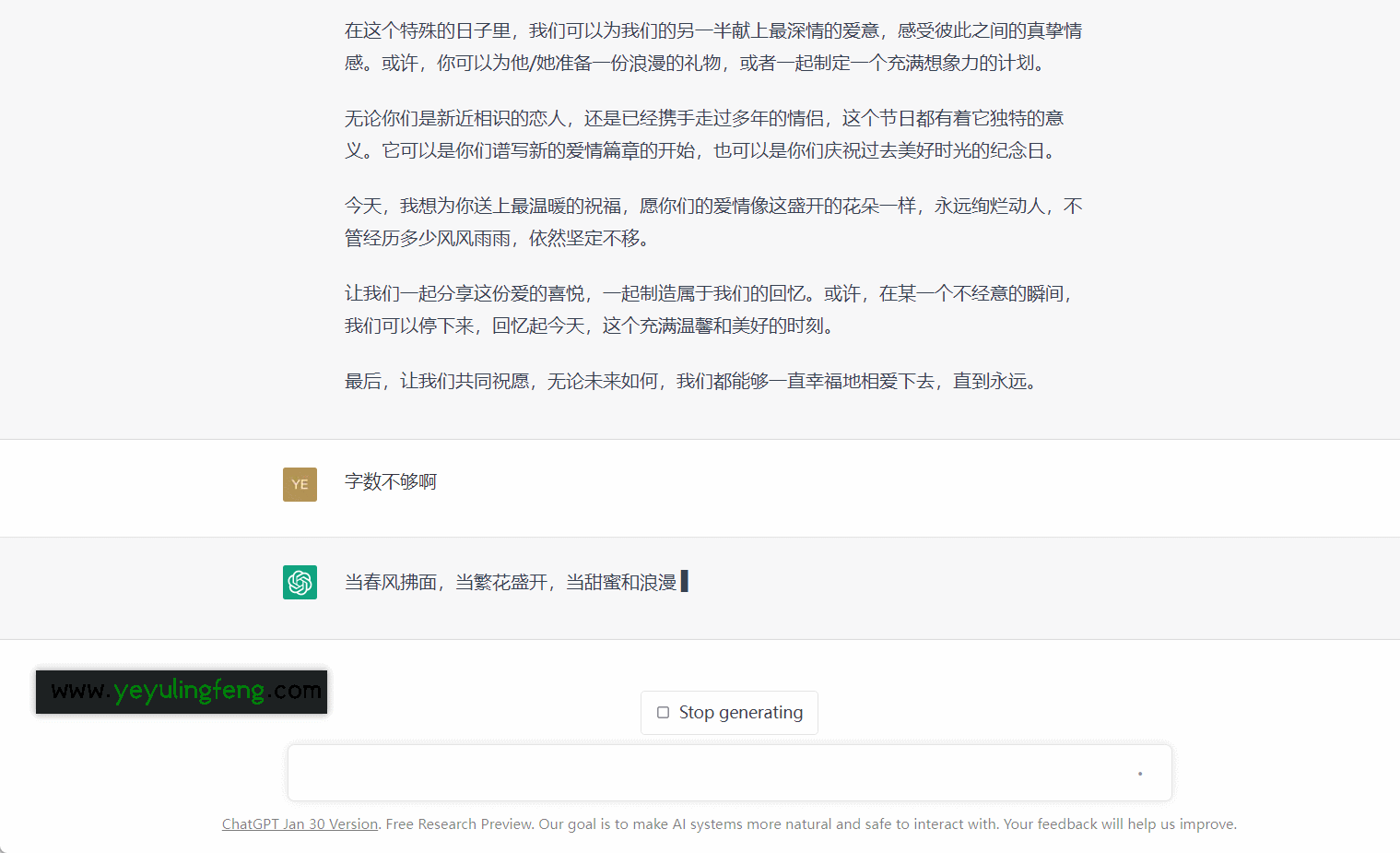This screenshot has height=853, width=1400.
Task: Click the YE user avatar
Action: click(300, 484)
